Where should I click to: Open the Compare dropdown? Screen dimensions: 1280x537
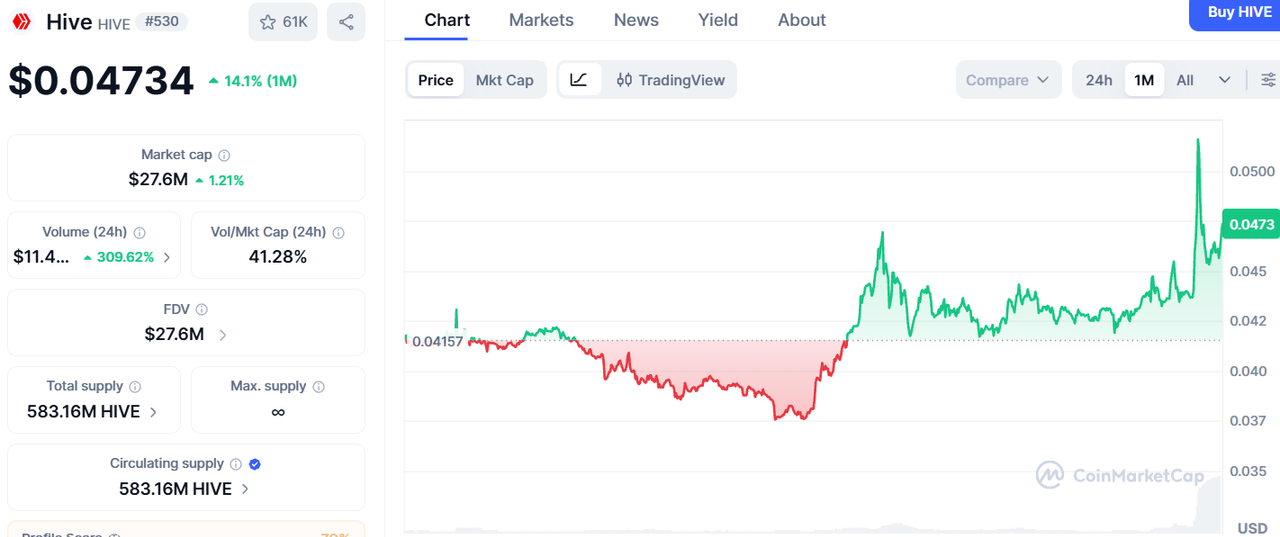click(1009, 80)
